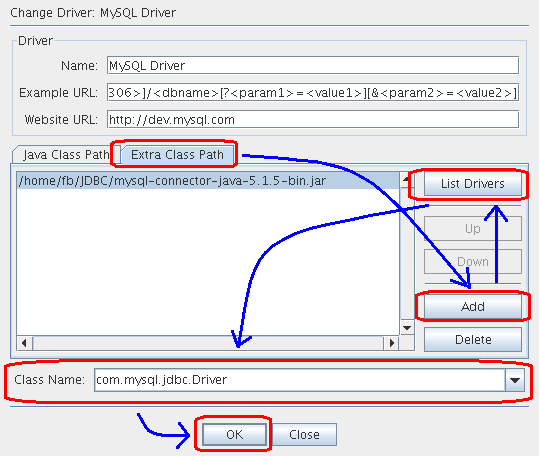Open the Class Name dropdown arrow
The height and width of the screenshot is (456, 539).
[x=515, y=380]
